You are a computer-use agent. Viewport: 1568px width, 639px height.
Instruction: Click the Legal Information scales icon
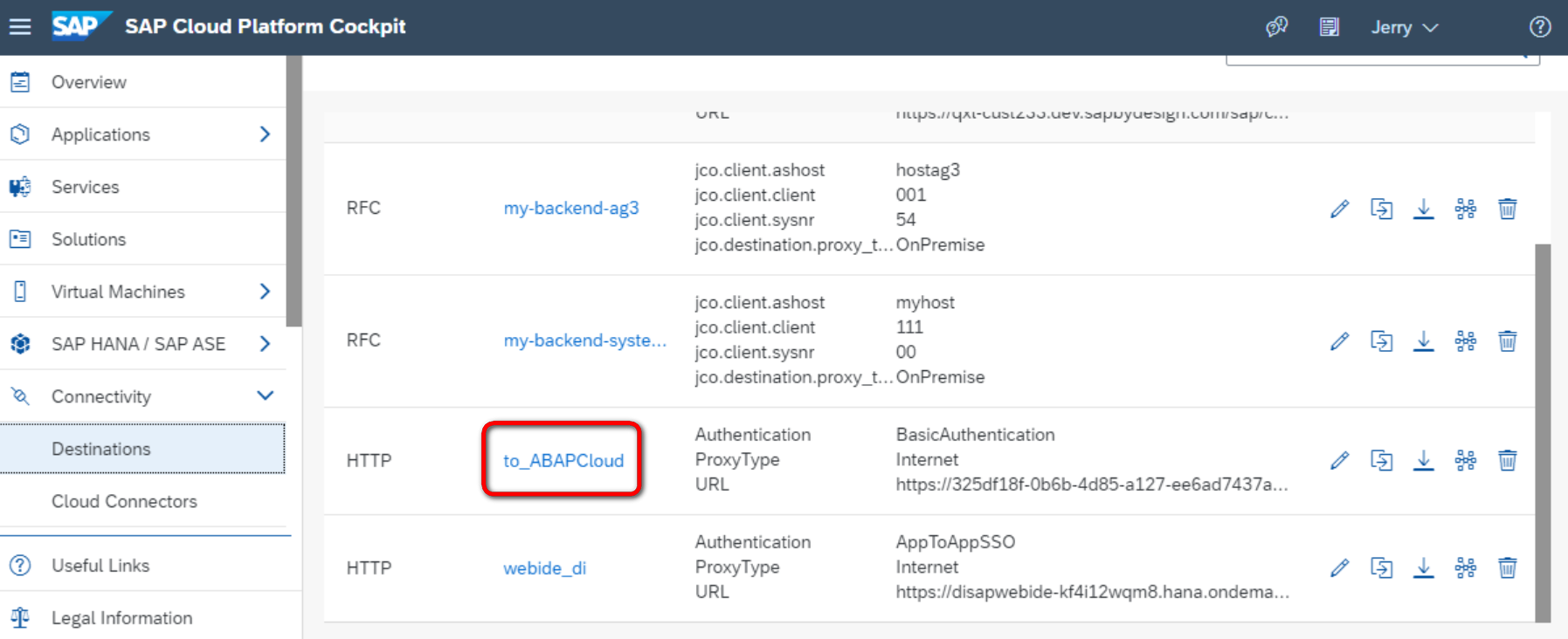[20, 618]
